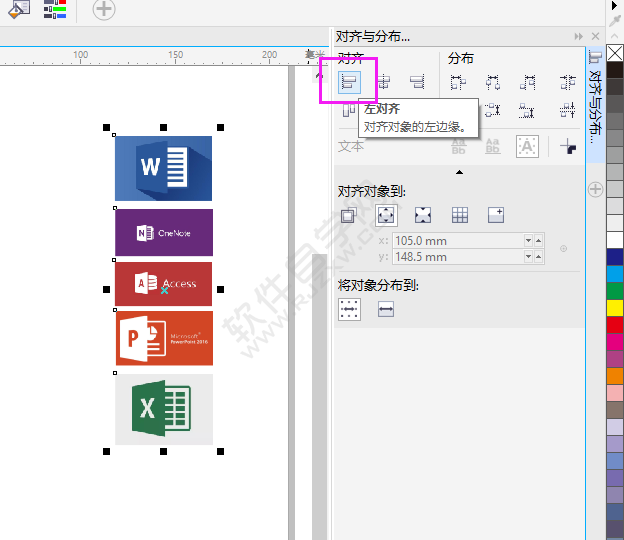Image resolution: width=624 pixels, height=540 pixels.
Task: Collapse the align section with the triangle arrow
Action: click(x=459, y=172)
